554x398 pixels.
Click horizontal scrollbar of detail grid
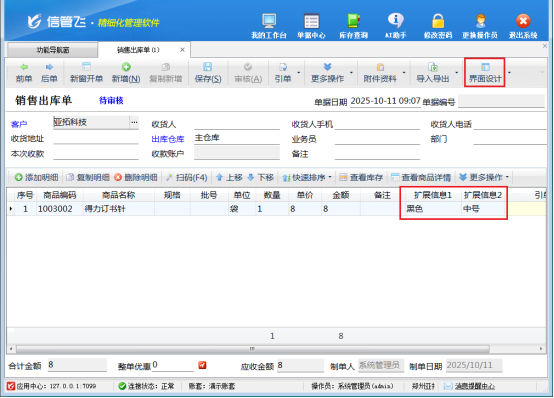tap(253, 349)
